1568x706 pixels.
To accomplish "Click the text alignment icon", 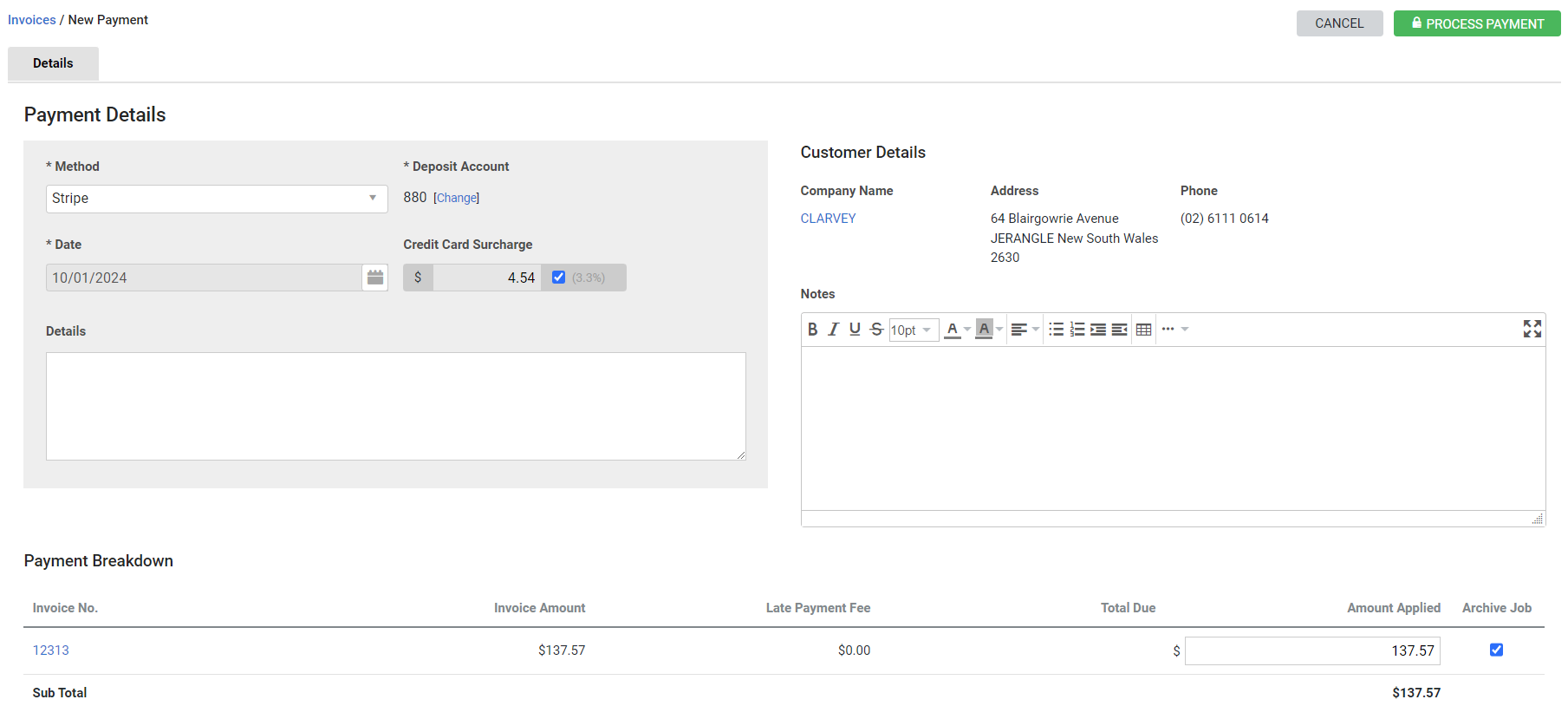I will pos(1019,330).
